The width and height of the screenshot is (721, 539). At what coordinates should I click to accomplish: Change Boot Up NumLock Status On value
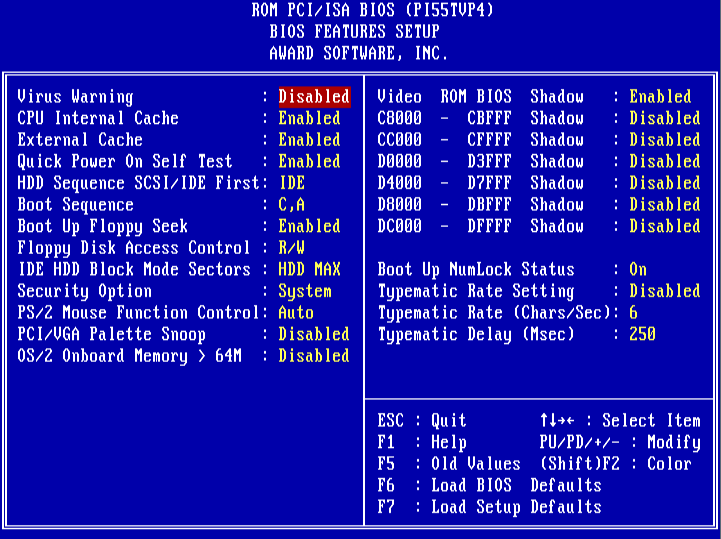tap(638, 270)
